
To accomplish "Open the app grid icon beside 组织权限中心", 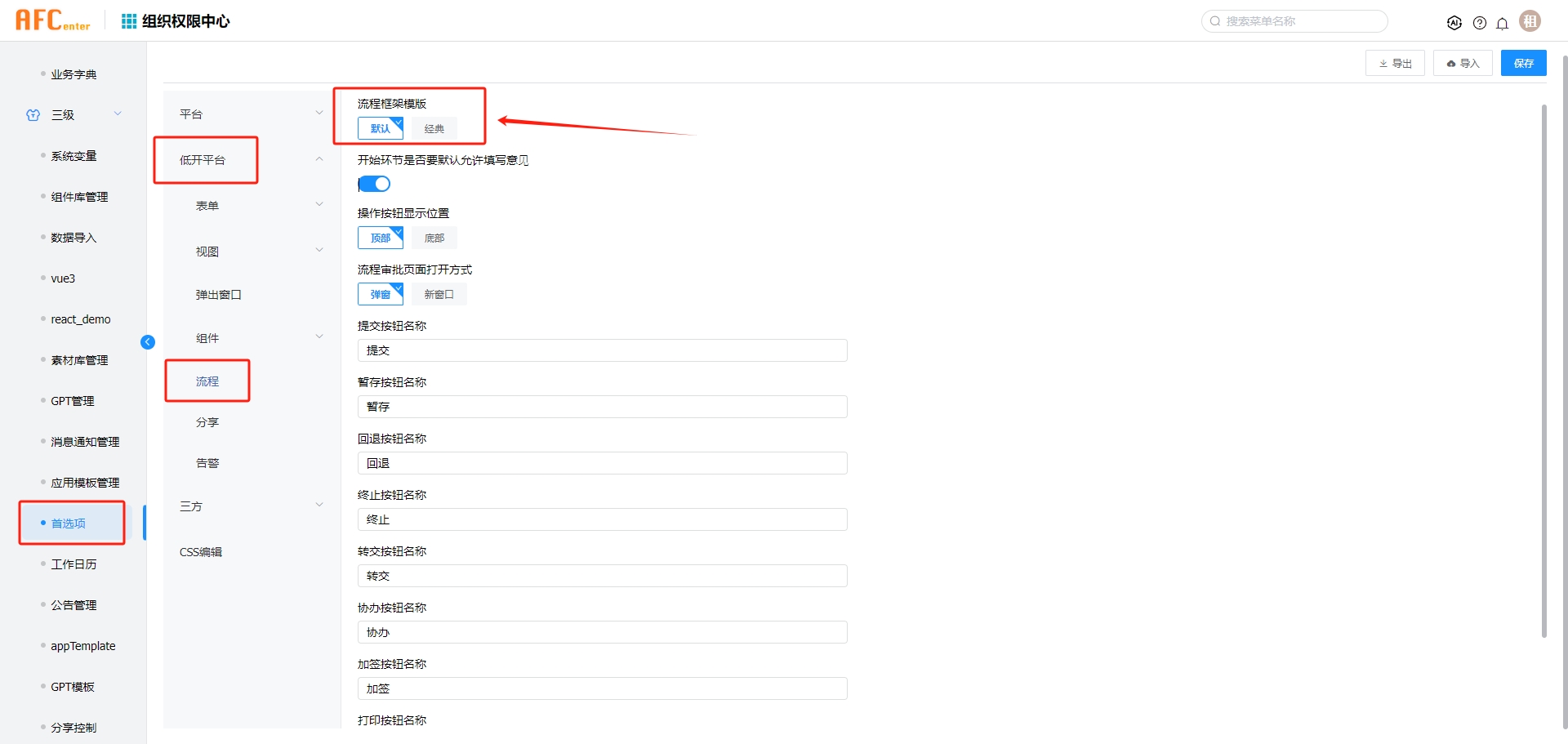I will [x=128, y=21].
